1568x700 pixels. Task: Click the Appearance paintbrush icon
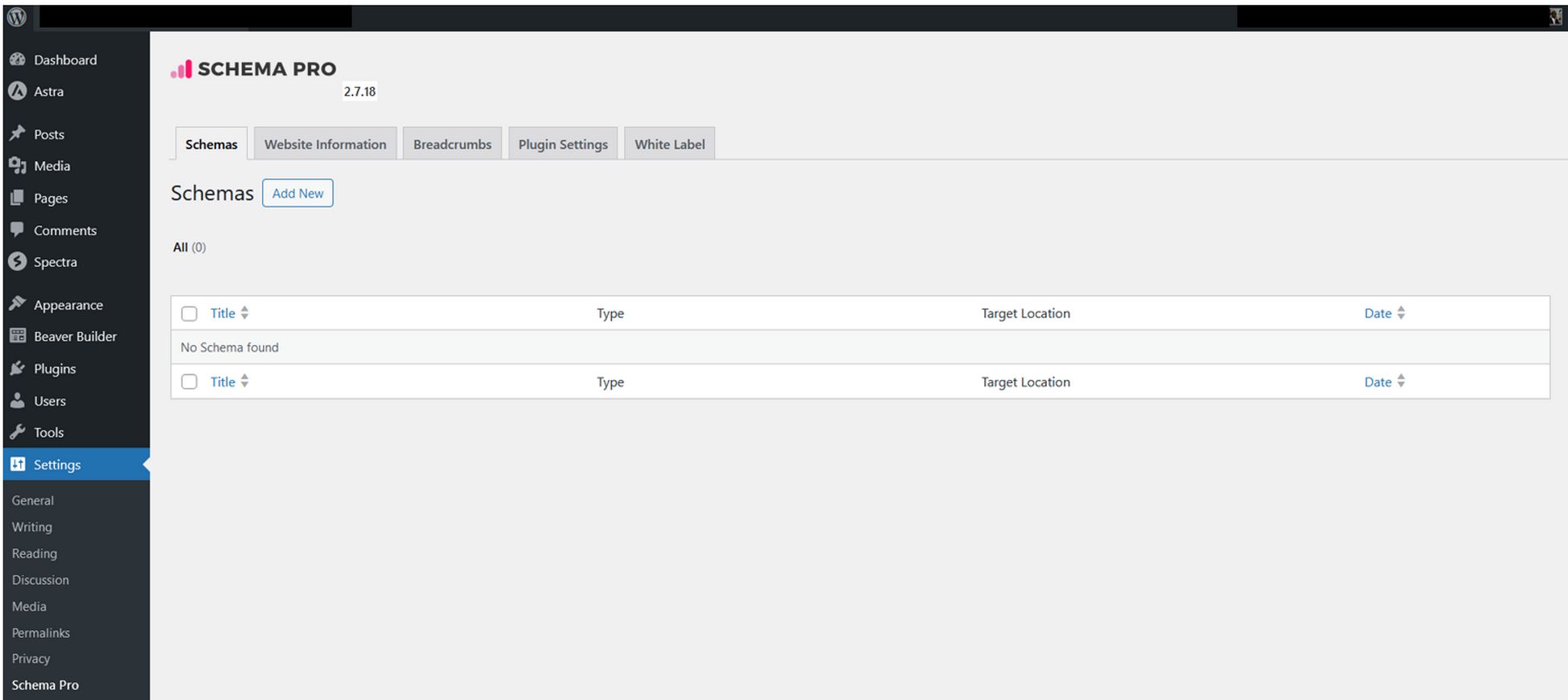[x=18, y=304]
